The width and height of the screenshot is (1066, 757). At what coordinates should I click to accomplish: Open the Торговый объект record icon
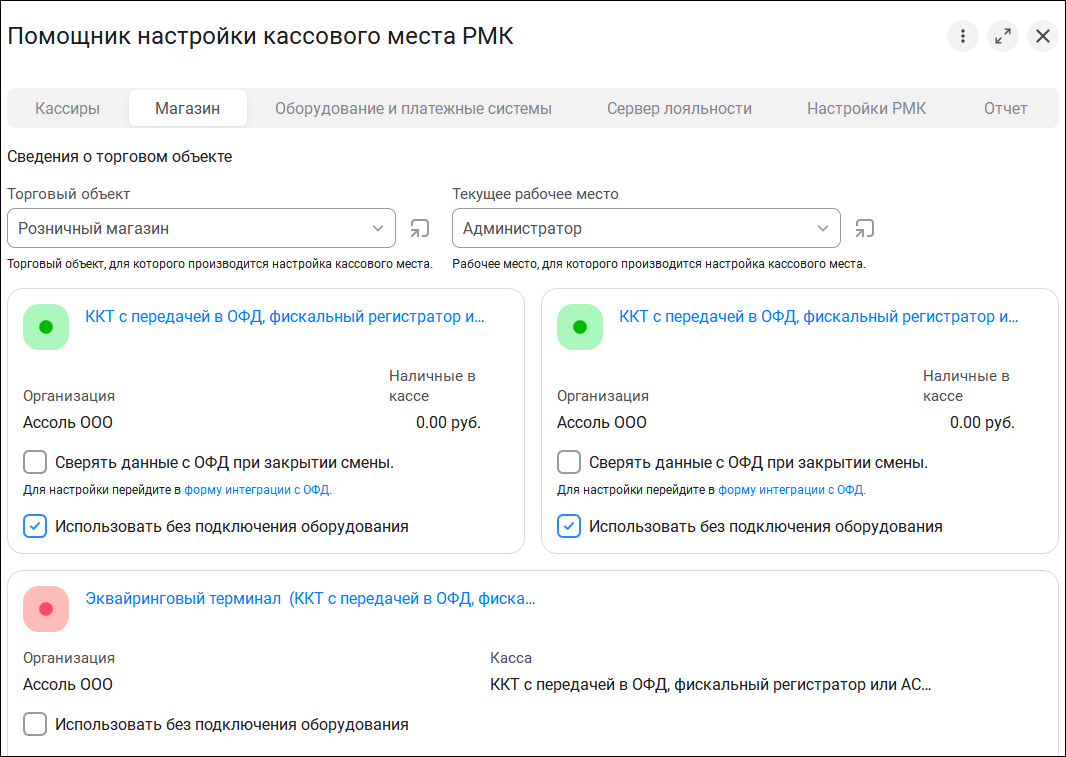pos(420,228)
